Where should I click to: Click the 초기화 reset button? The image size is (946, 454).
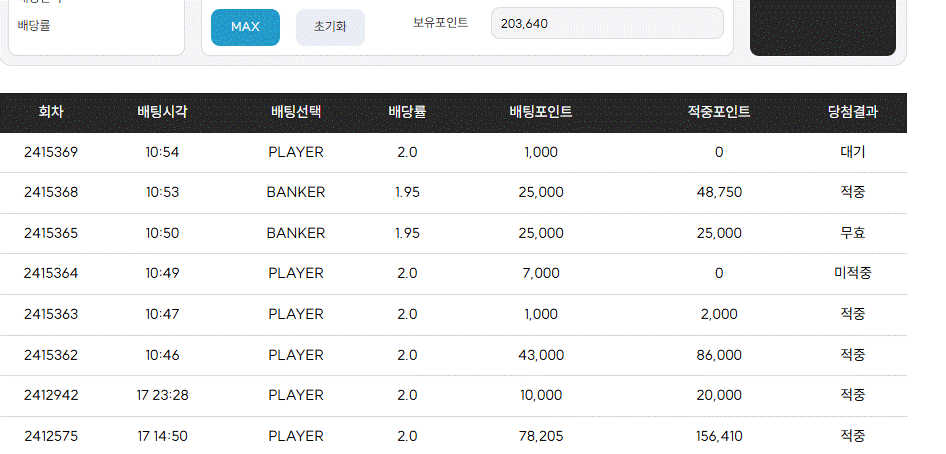click(330, 27)
